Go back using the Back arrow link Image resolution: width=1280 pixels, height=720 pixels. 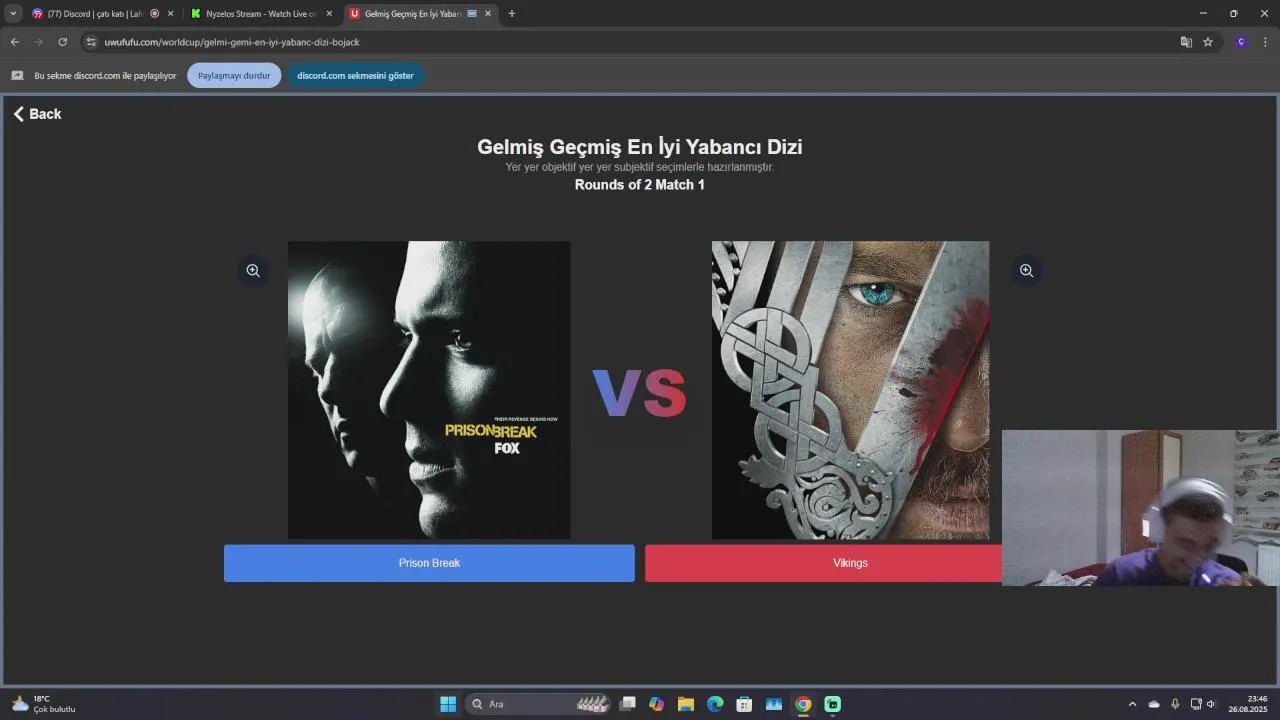pyautogui.click(x=37, y=114)
